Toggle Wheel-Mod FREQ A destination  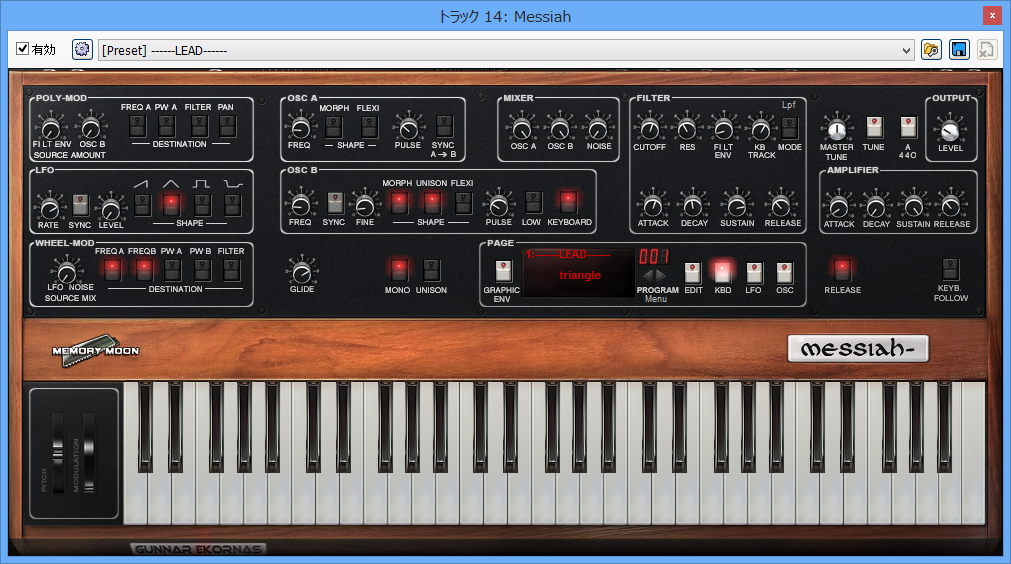click(x=112, y=269)
